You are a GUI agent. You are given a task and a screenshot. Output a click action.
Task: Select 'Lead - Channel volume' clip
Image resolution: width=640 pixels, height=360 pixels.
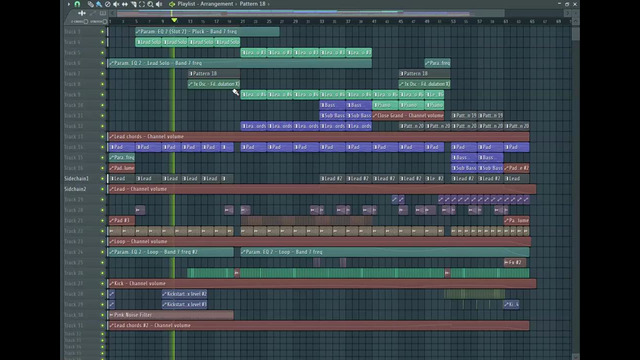click(x=322, y=189)
